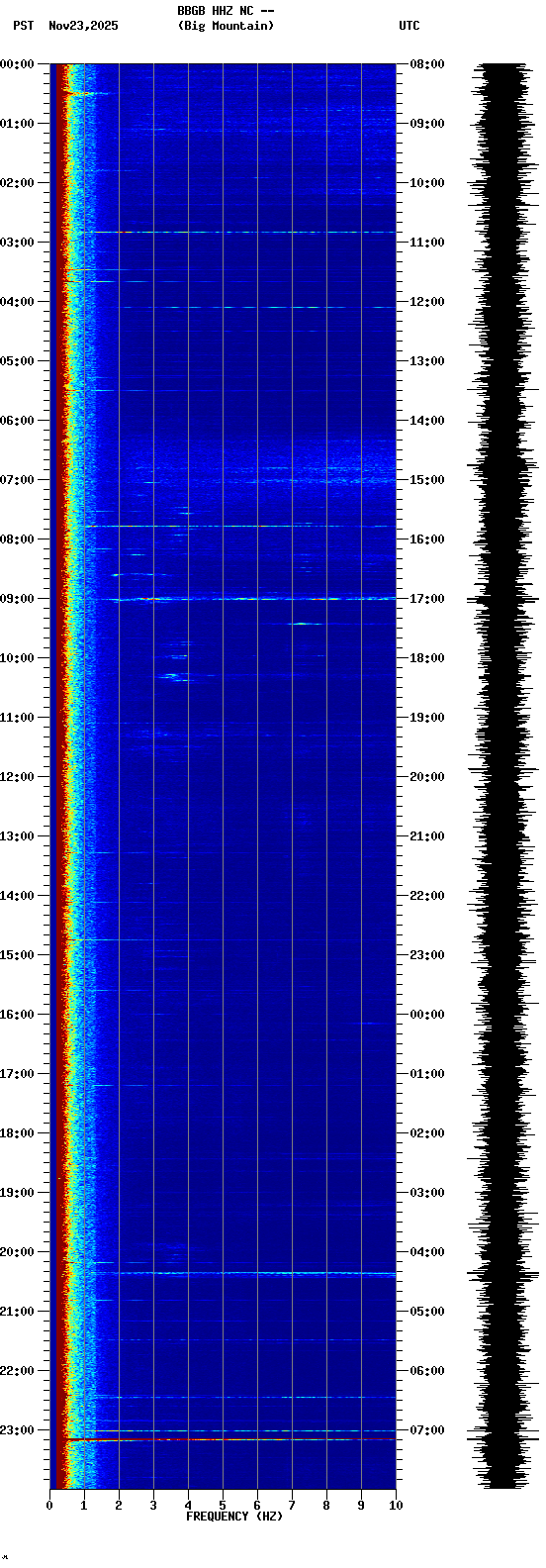Select the 21:00 label on PST axis
546x1568 pixels.
[17, 1312]
